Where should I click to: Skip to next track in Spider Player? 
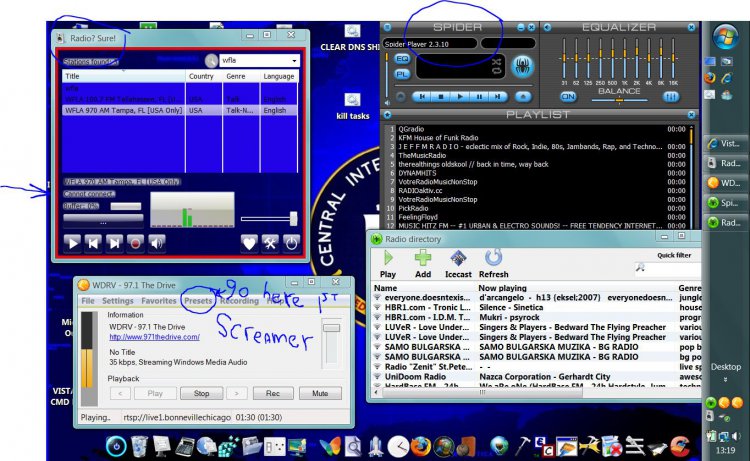497,97
